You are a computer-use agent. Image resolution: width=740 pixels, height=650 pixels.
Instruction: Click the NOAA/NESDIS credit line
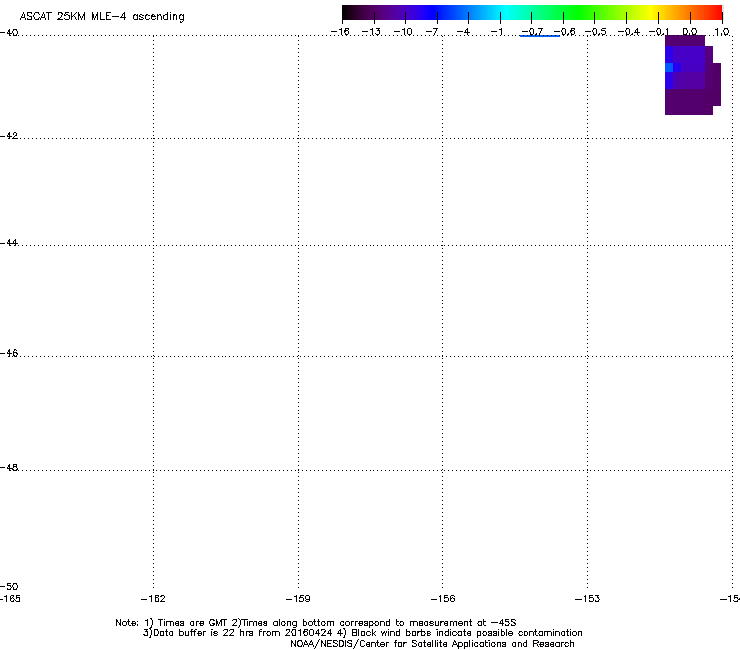coord(432,644)
